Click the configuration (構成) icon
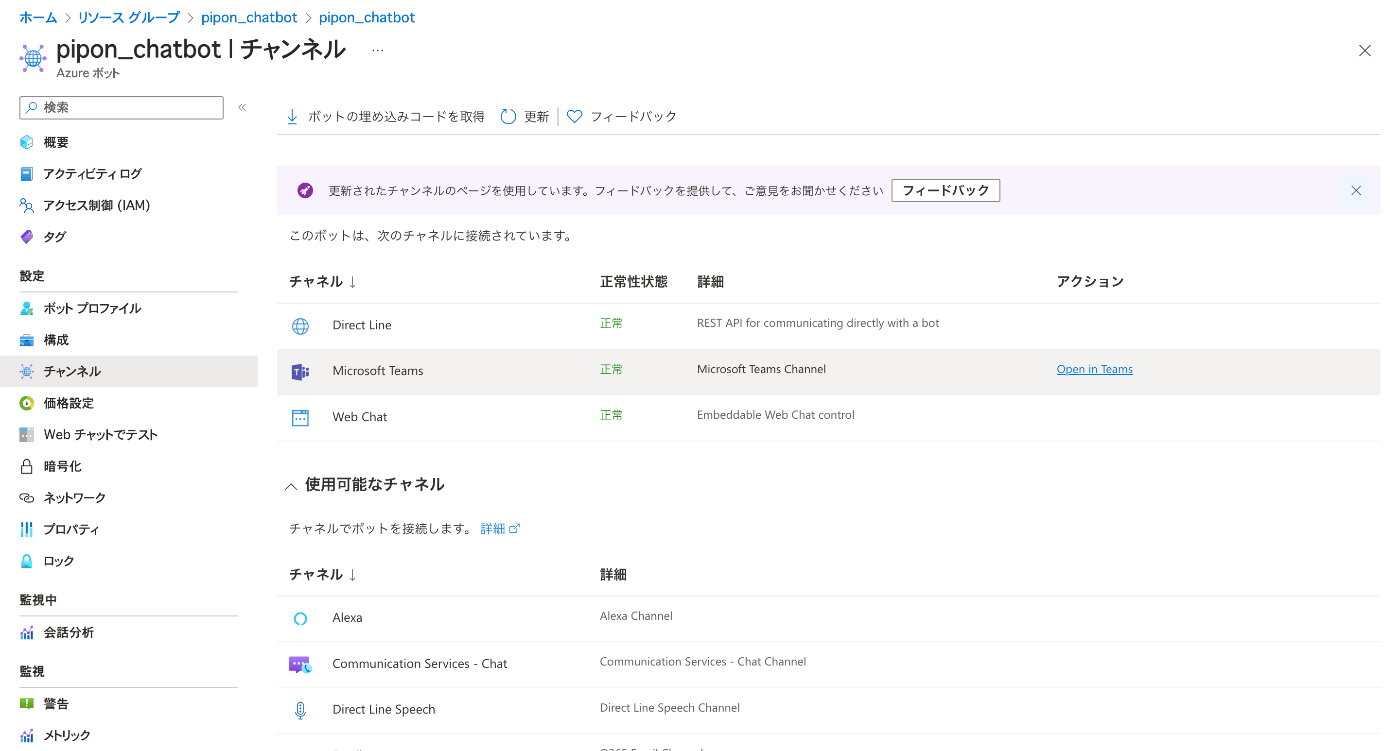This screenshot has height=751, width=1400. pyautogui.click(x=27, y=340)
